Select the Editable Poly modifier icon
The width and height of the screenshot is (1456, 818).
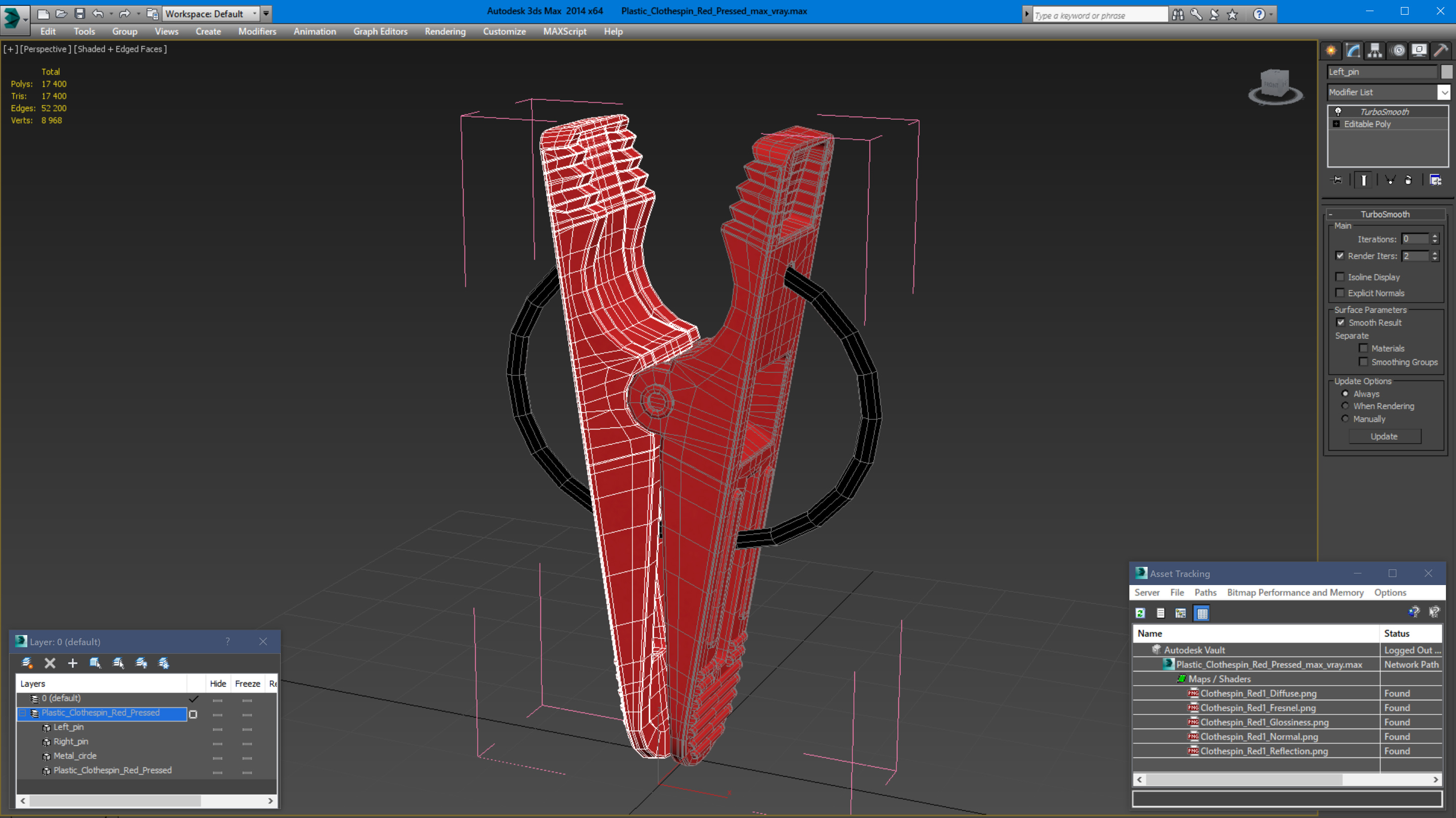(1337, 124)
